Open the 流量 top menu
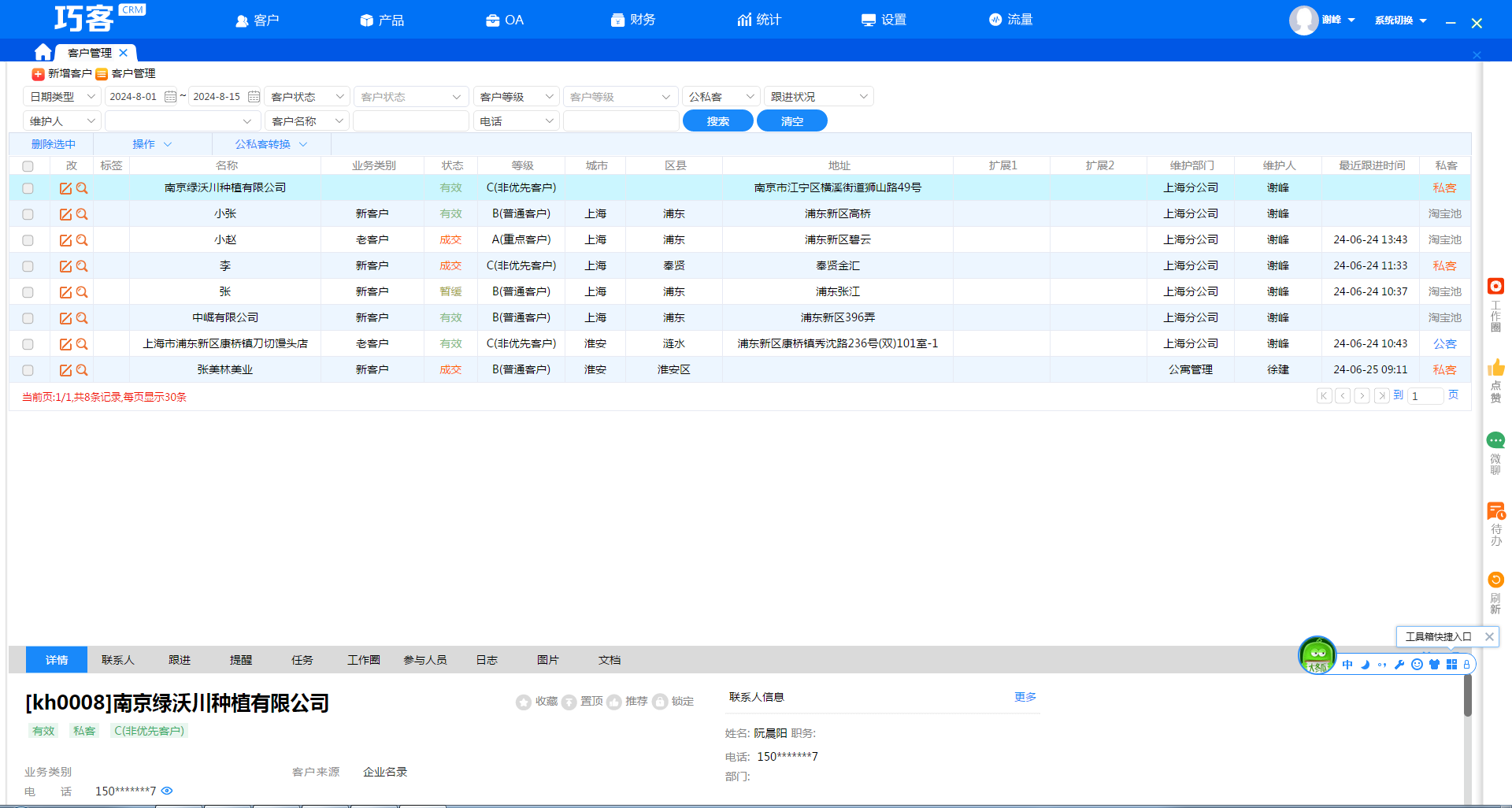 (x=1011, y=20)
